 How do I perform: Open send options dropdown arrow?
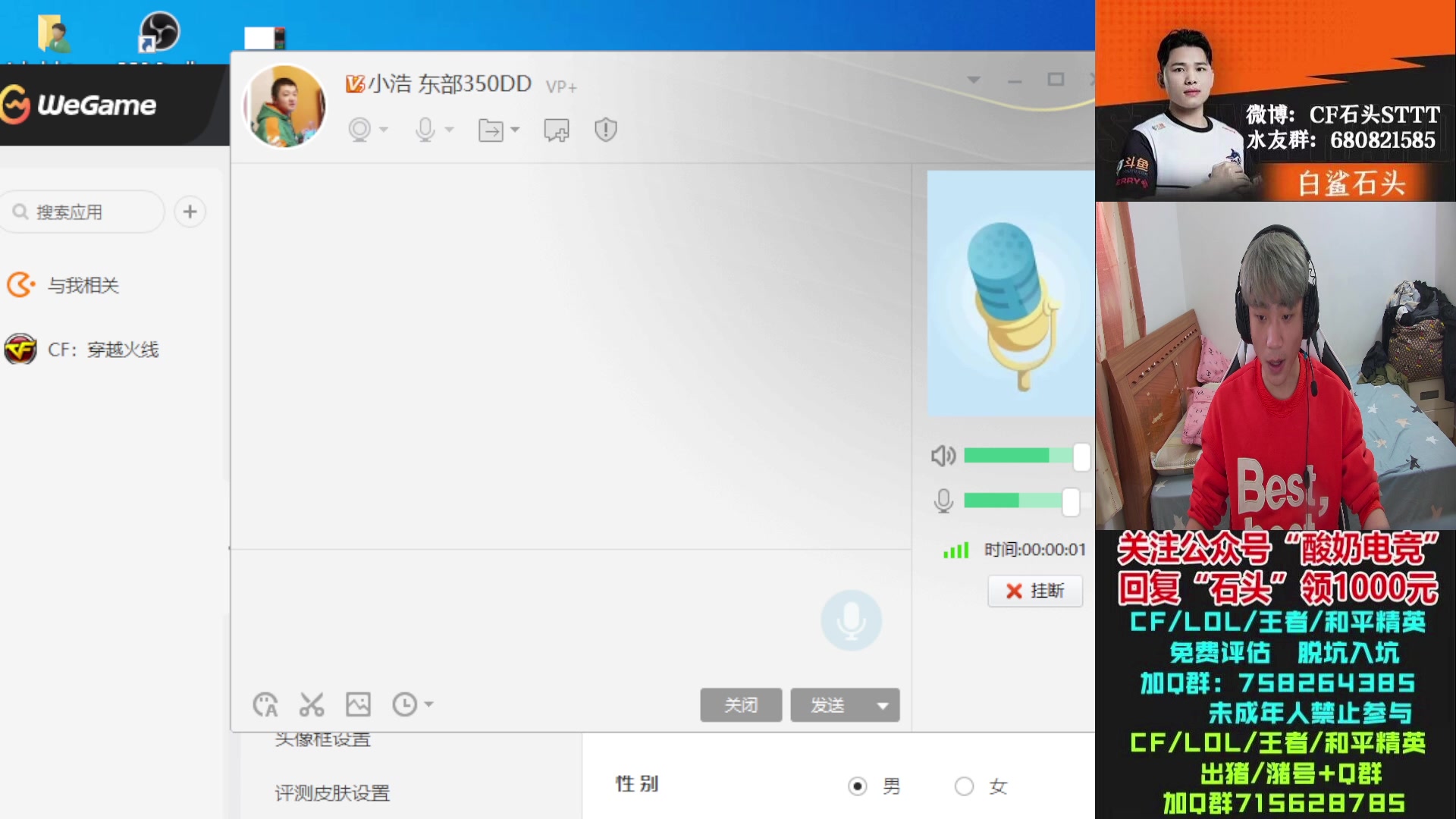(883, 705)
